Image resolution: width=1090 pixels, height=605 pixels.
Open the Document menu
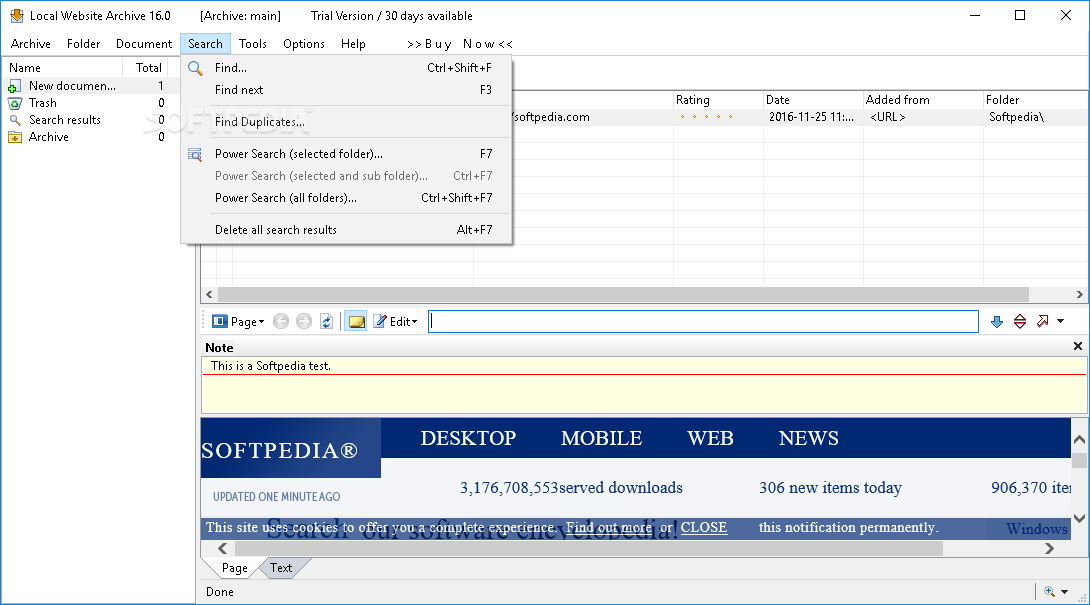point(144,44)
